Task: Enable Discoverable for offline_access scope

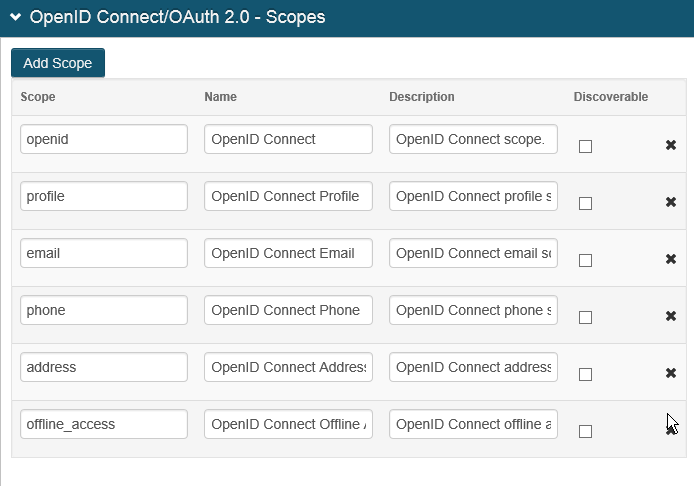Action: click(586, 431)
